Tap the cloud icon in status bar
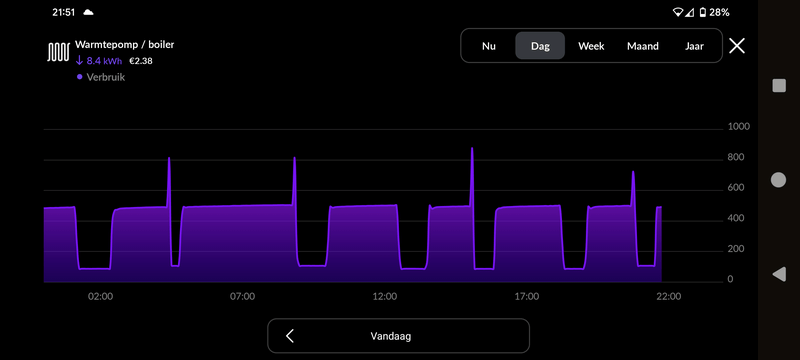Screen dimensions: 800x360 pos(88,12)
